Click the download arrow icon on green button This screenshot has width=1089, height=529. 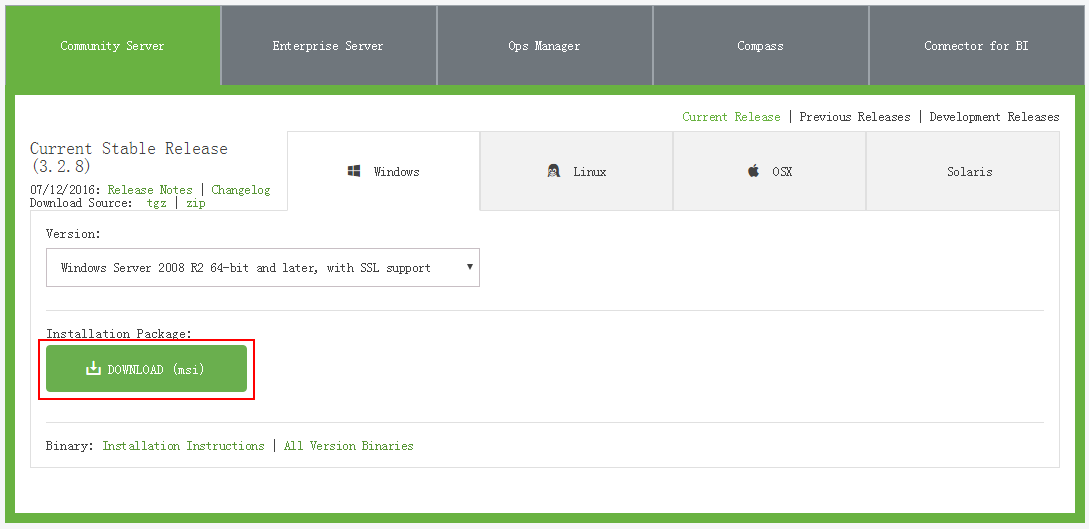coord(93,369)
